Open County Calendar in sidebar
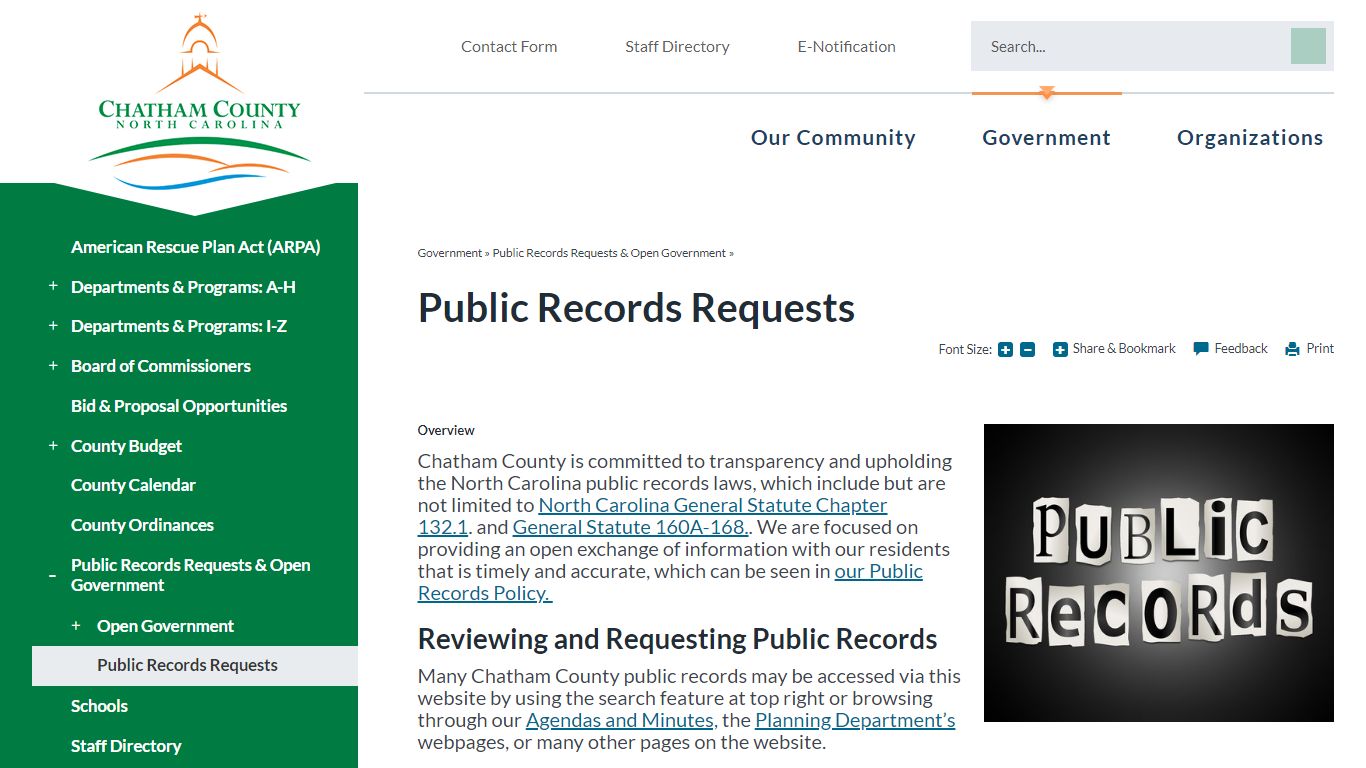The width and height of the screenshot is (1366, 768). (133, 485)
